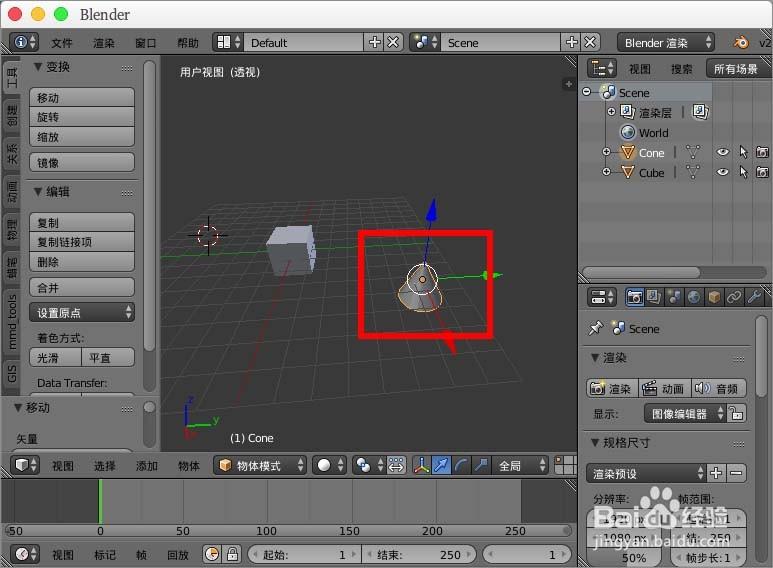The width and height of the screenshot is (773, 568).
Task: Toggle Cube selectability arrow icon
Action: pyautogui.click(x=743, y=172)
